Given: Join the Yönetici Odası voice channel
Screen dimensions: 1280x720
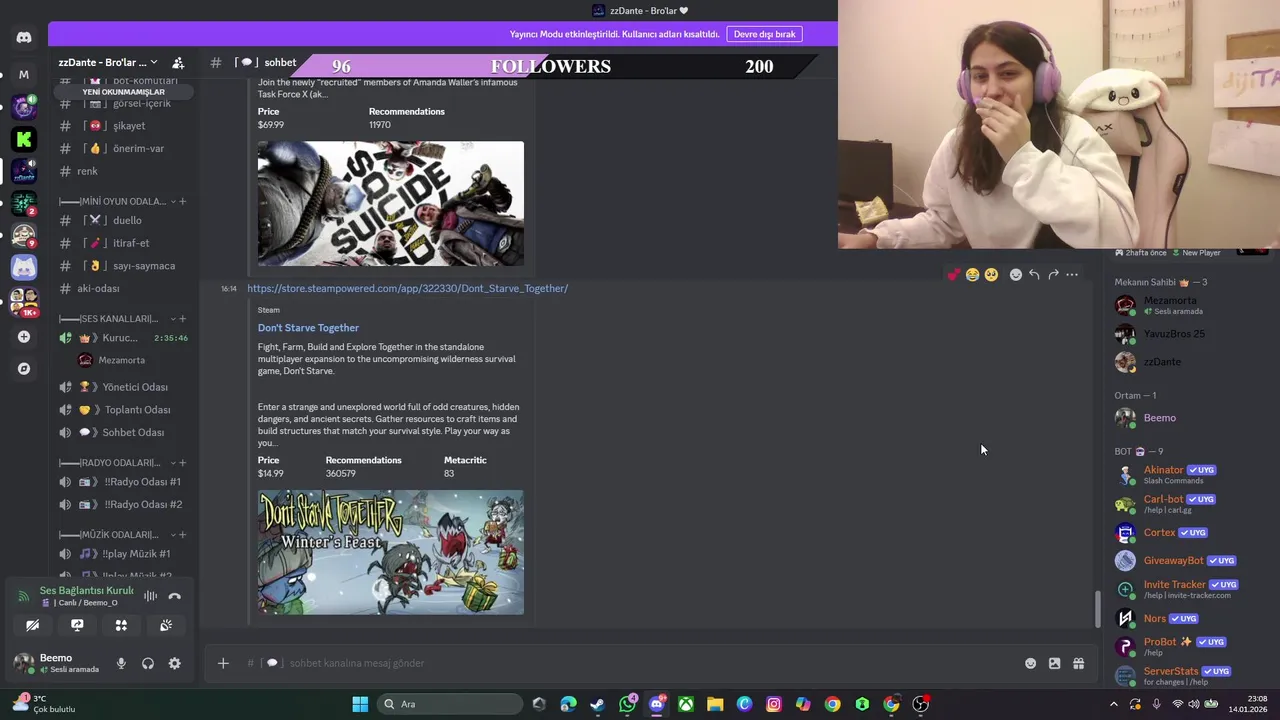Looking at the screenshot, I should click(x=122, y=387).
